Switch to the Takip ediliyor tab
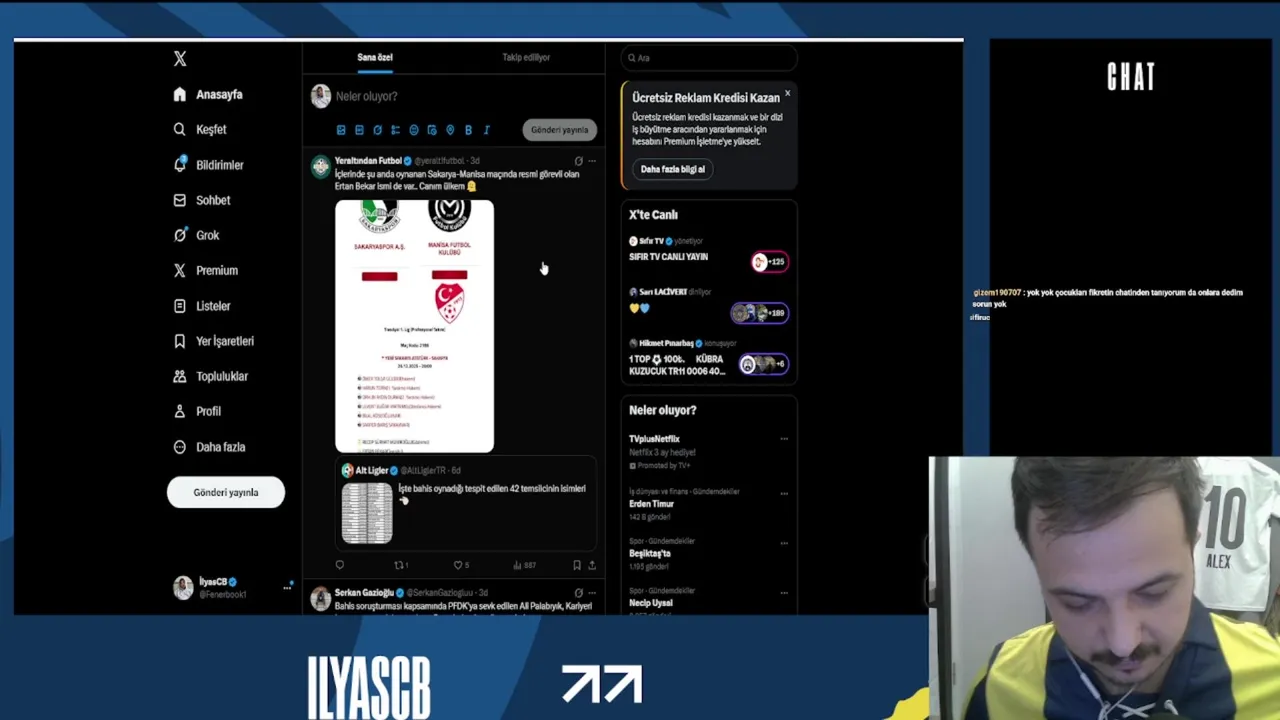Screen dimensions: 1280x720 526,57
